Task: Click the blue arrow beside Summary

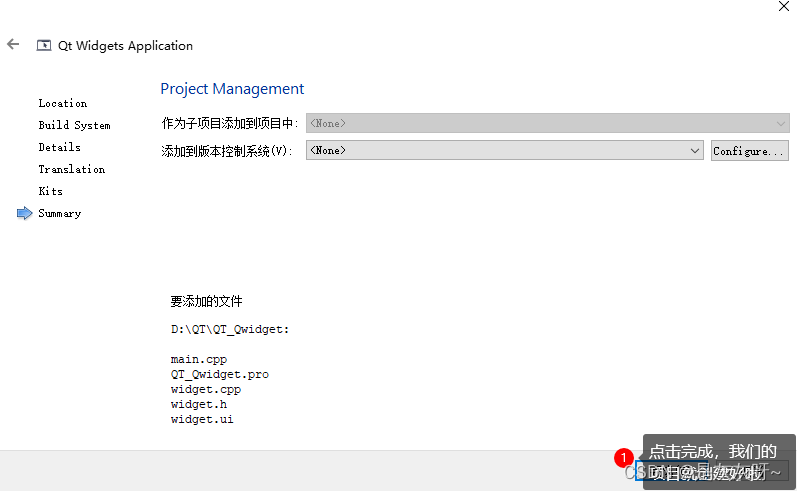Action: (x=25, y=213)
